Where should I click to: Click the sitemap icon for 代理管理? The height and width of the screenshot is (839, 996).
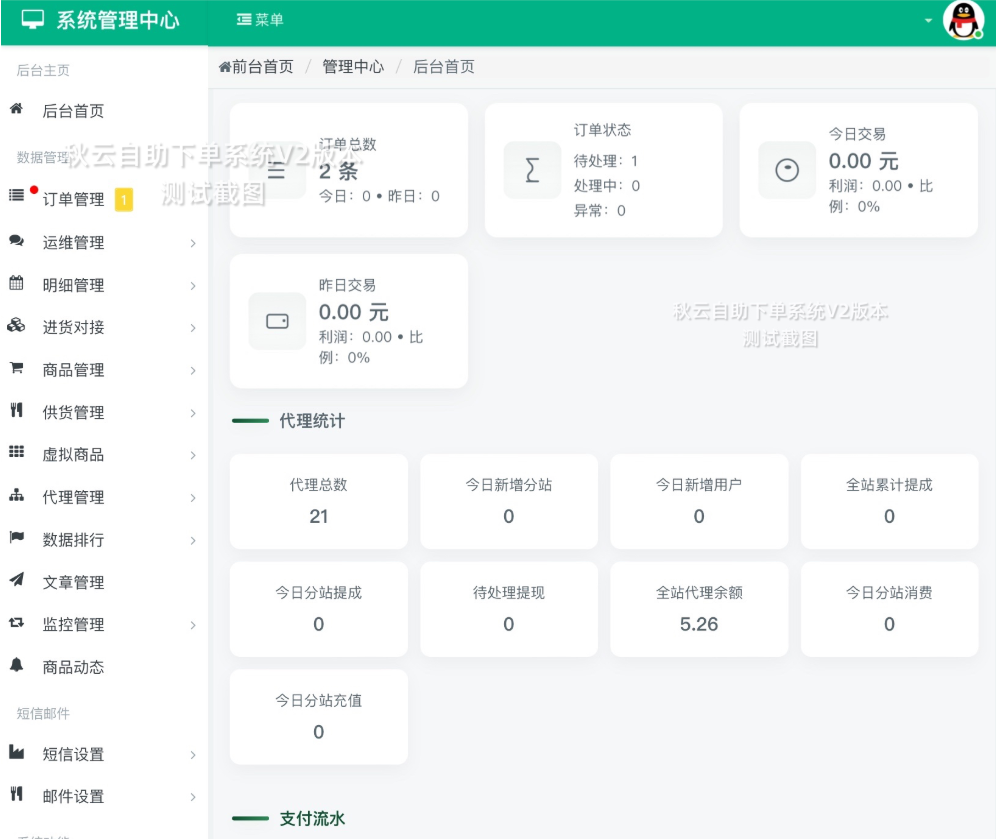(16, 496)
